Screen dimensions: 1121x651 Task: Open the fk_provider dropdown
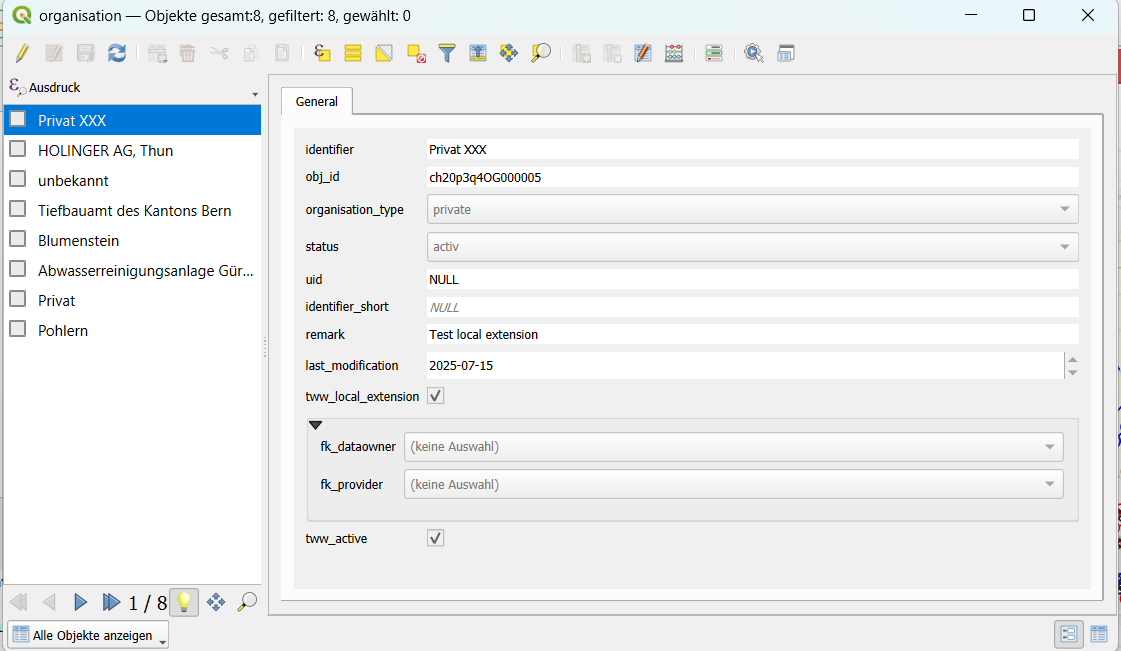pyautogui.click(x=734, y=484)
